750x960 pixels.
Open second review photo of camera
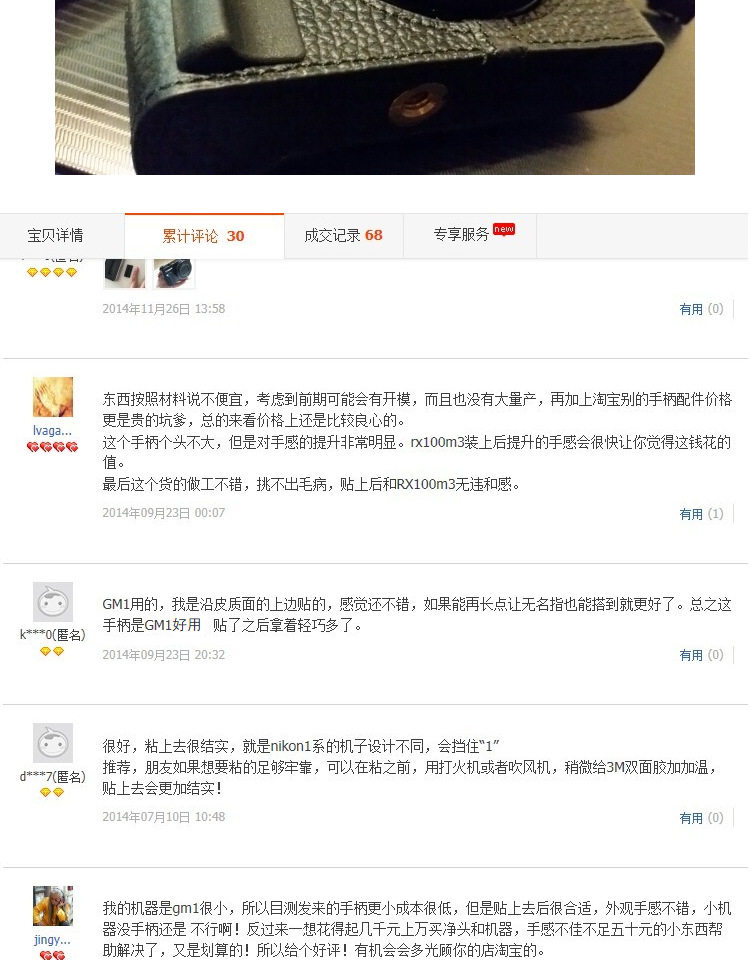pos(174,273)
